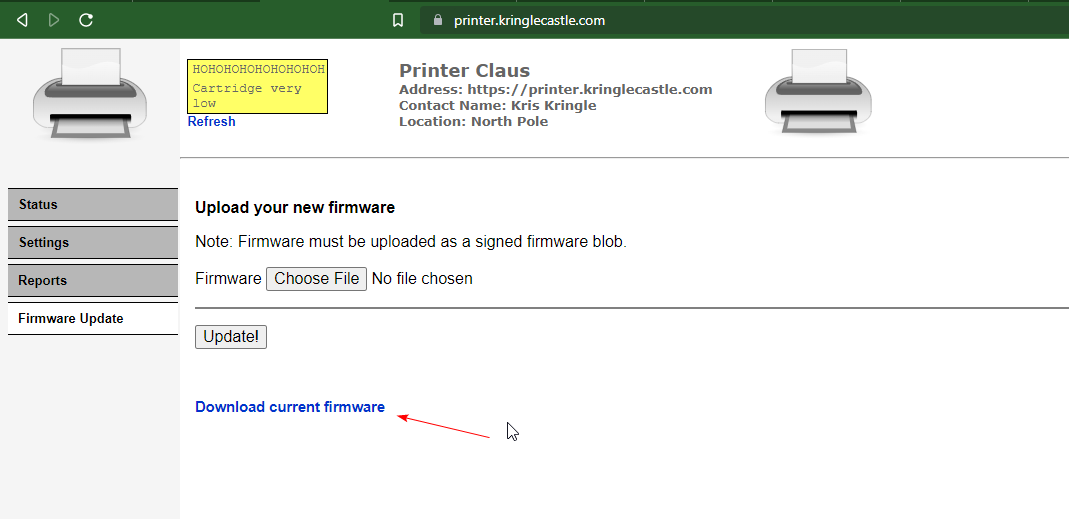1069x519 pixels.
Task: Click the "No file chosen" label
Action: point(422,279)
